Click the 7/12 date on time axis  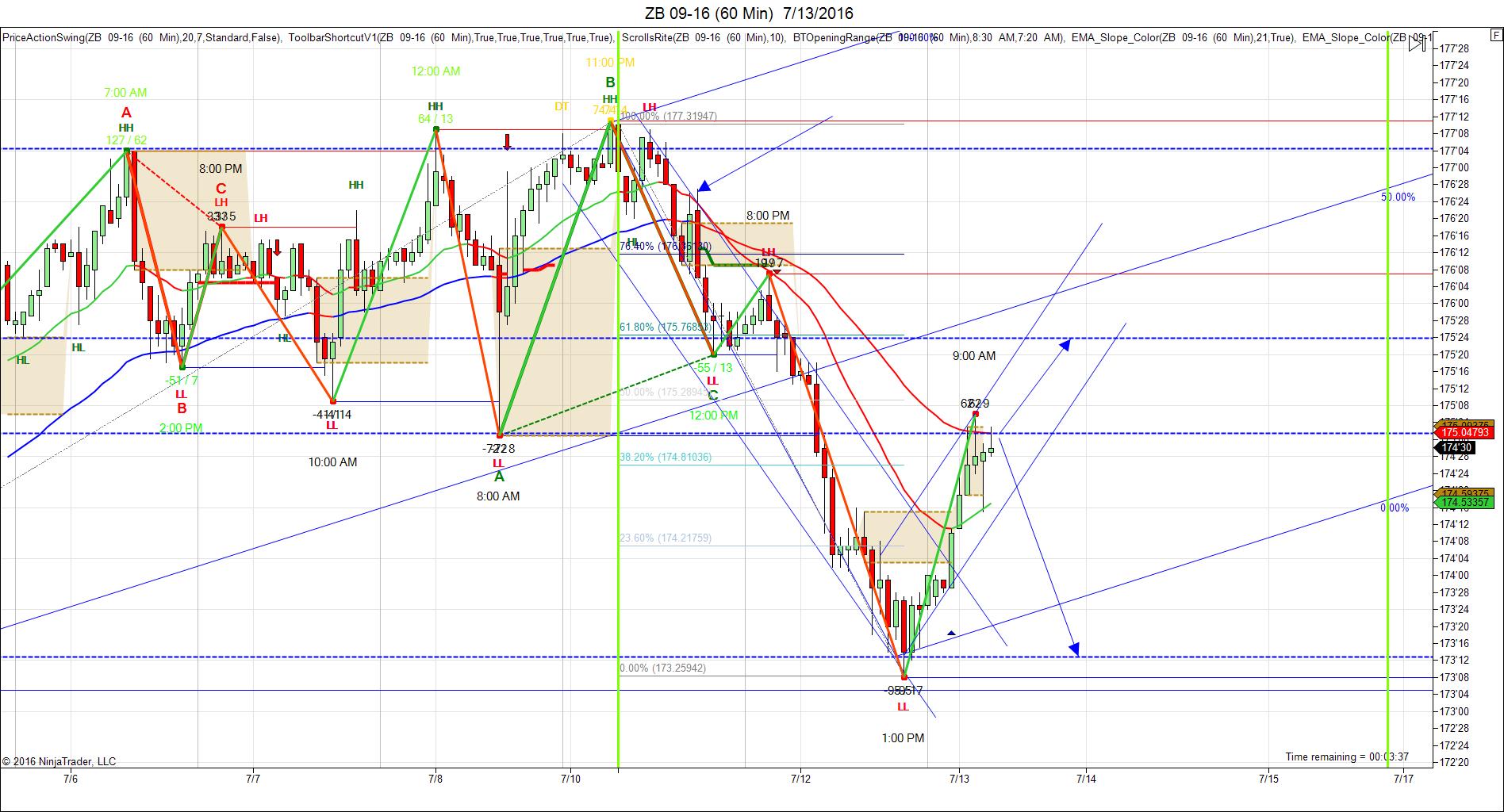click(x=800, y=779)
